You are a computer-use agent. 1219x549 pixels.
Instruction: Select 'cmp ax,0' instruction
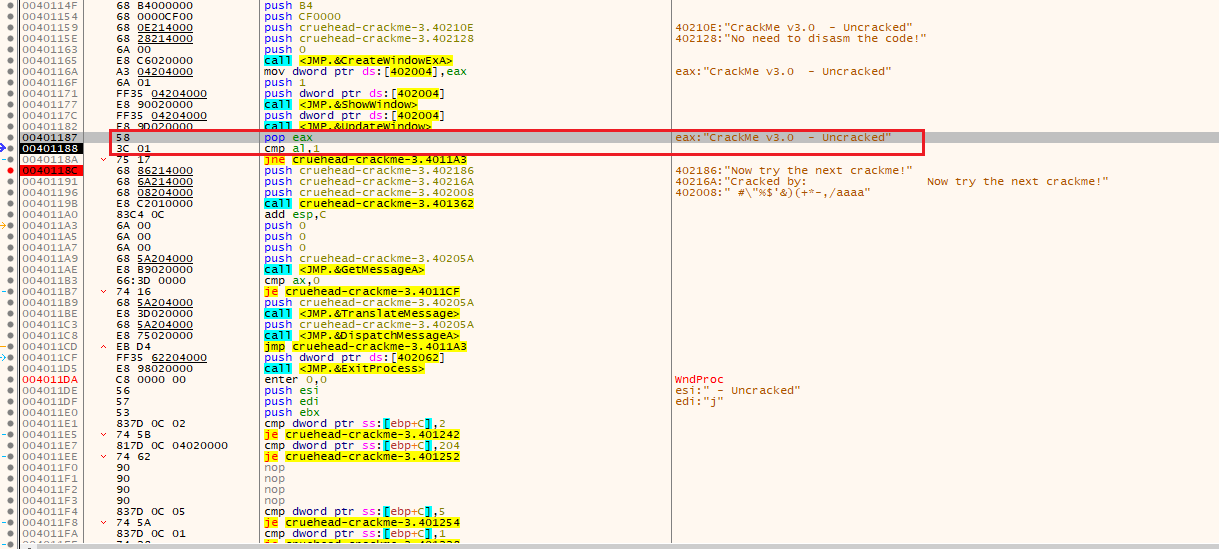coord(292,280)
